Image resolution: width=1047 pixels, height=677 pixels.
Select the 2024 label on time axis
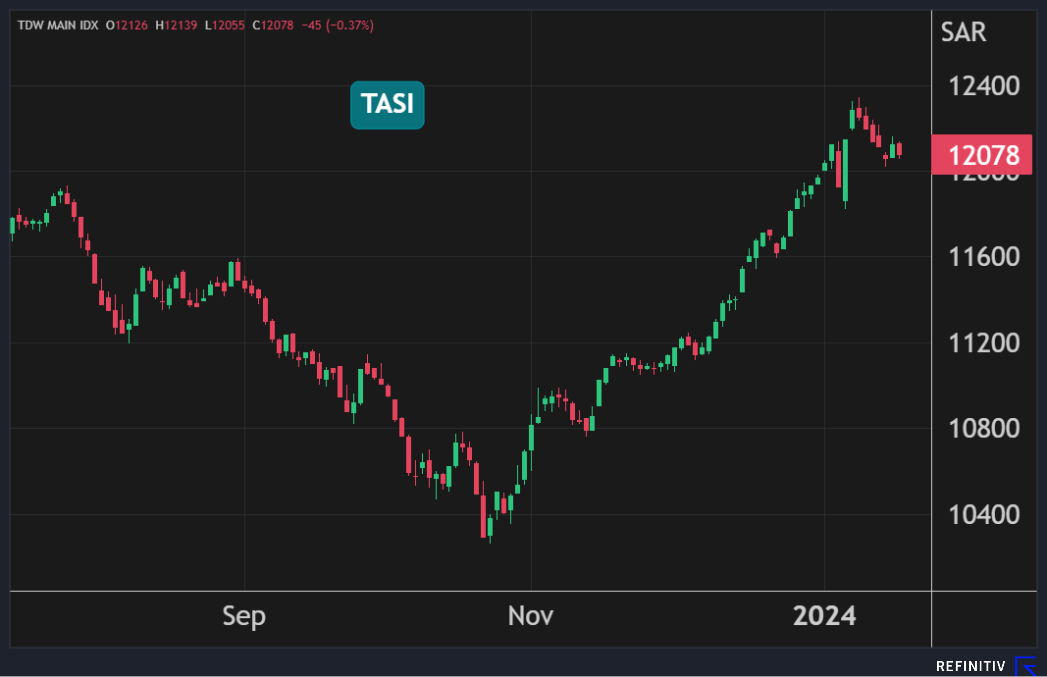click(x=824, y=616)
